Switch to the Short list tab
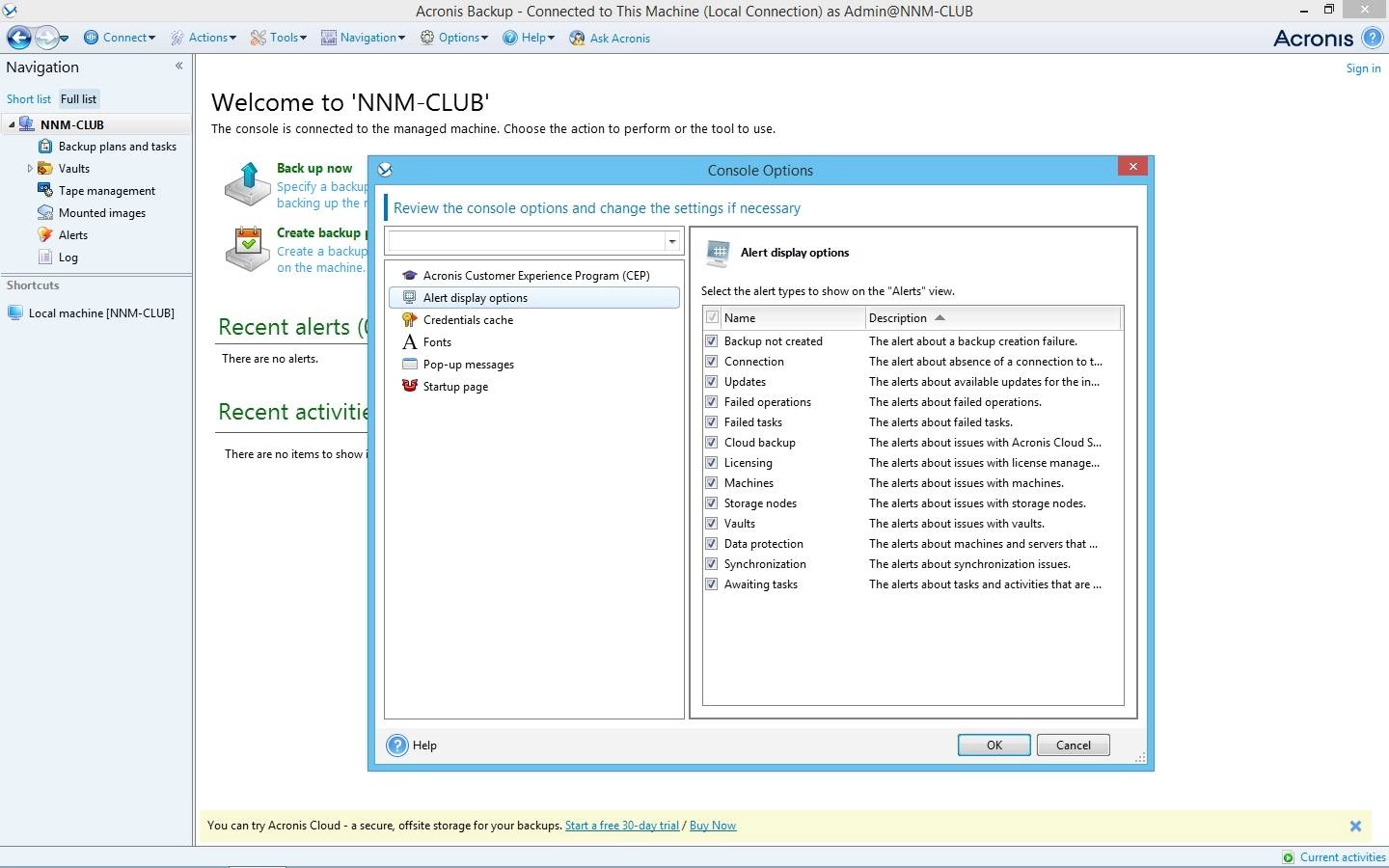The height and width of the screenshot is (868, 1389). point(29,99)
